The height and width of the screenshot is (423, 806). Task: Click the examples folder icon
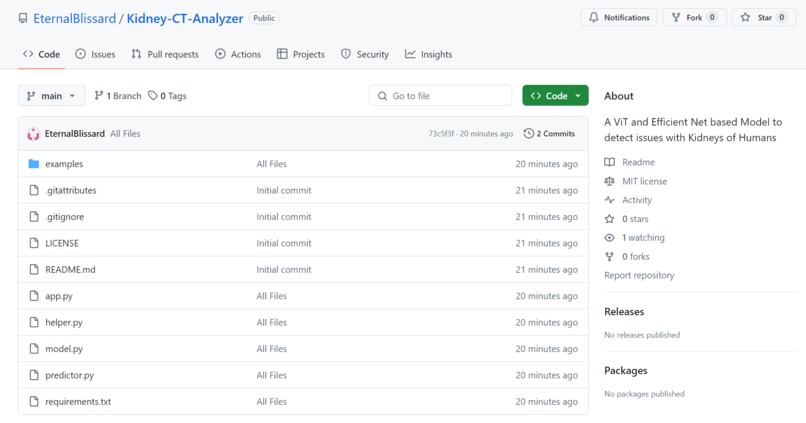(34, 164)
